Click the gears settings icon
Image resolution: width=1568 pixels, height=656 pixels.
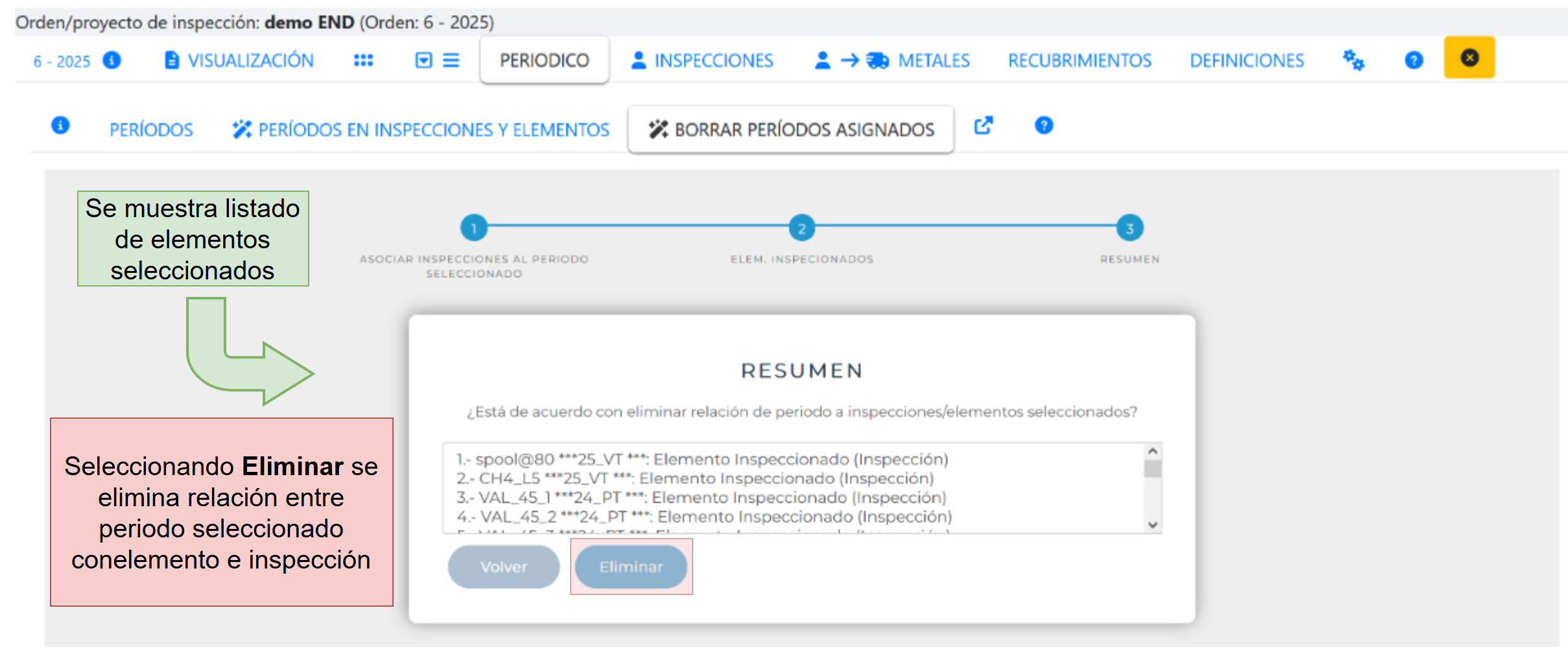click(x=1353, y=60)
